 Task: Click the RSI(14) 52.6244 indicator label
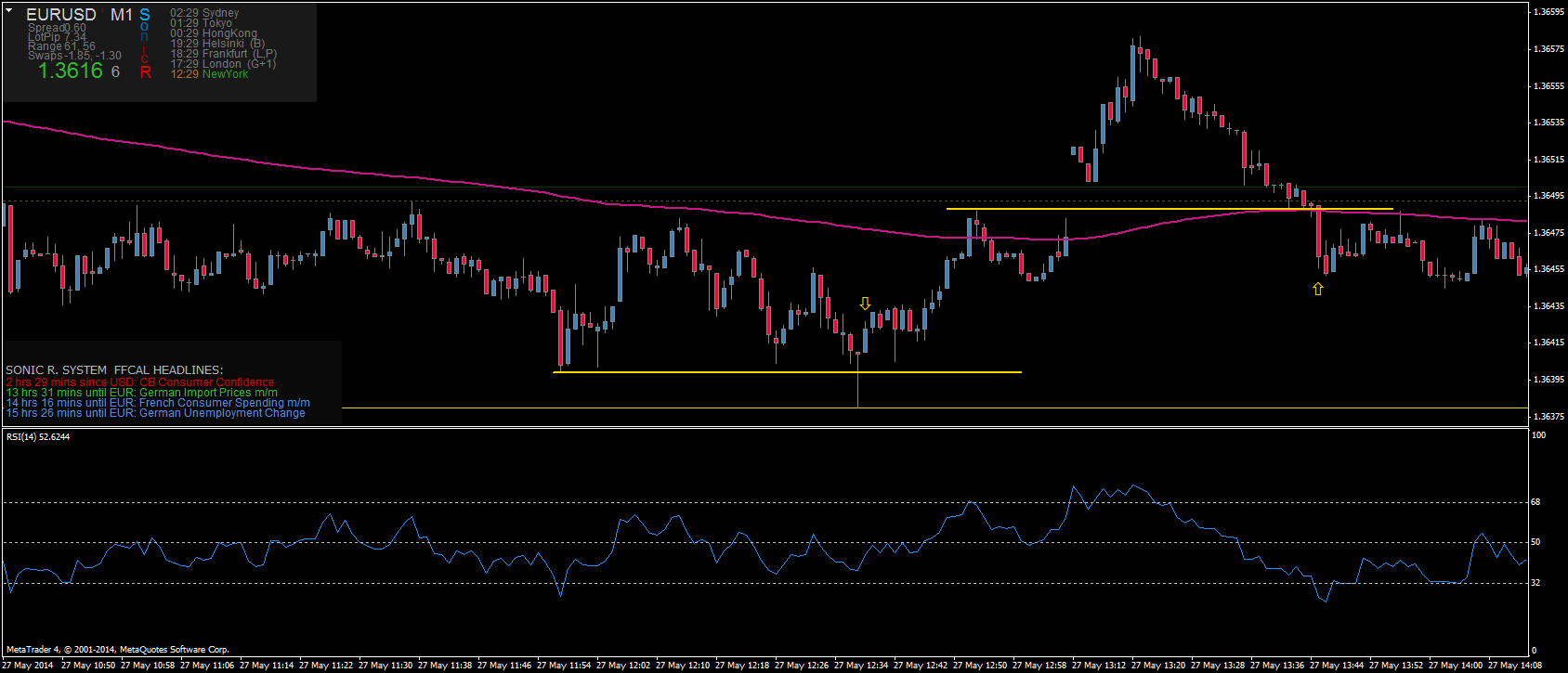click(38, 436)
